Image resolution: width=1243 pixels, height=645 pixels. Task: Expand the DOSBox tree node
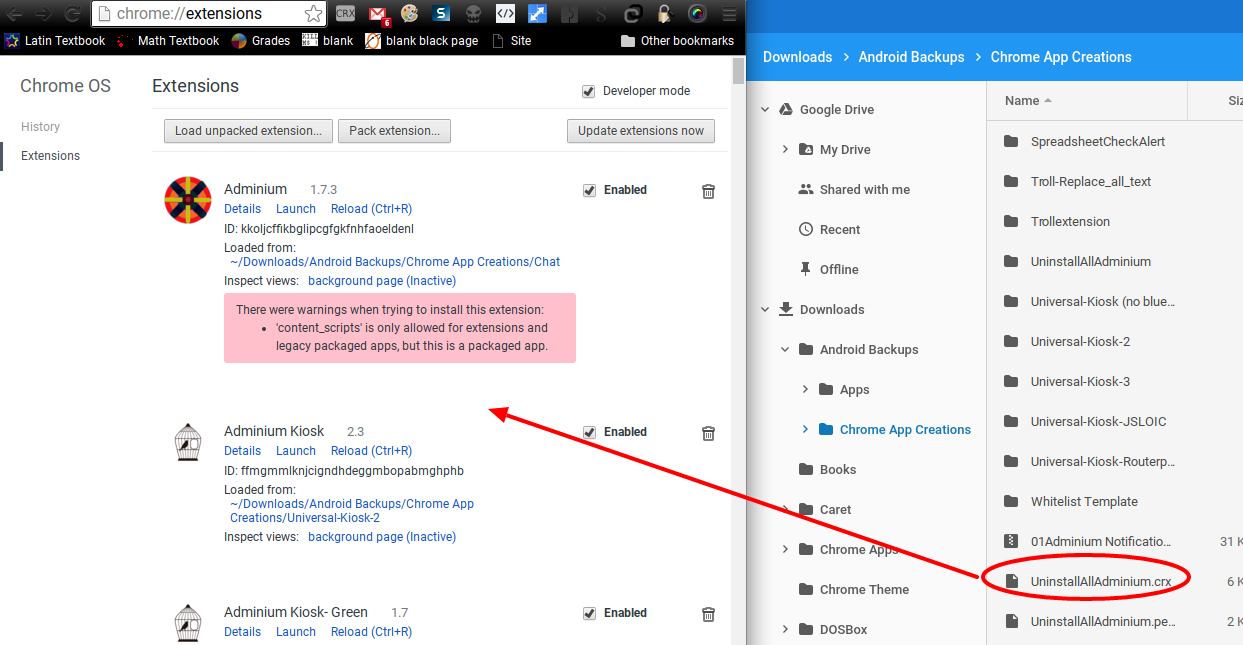click(785, 630)
